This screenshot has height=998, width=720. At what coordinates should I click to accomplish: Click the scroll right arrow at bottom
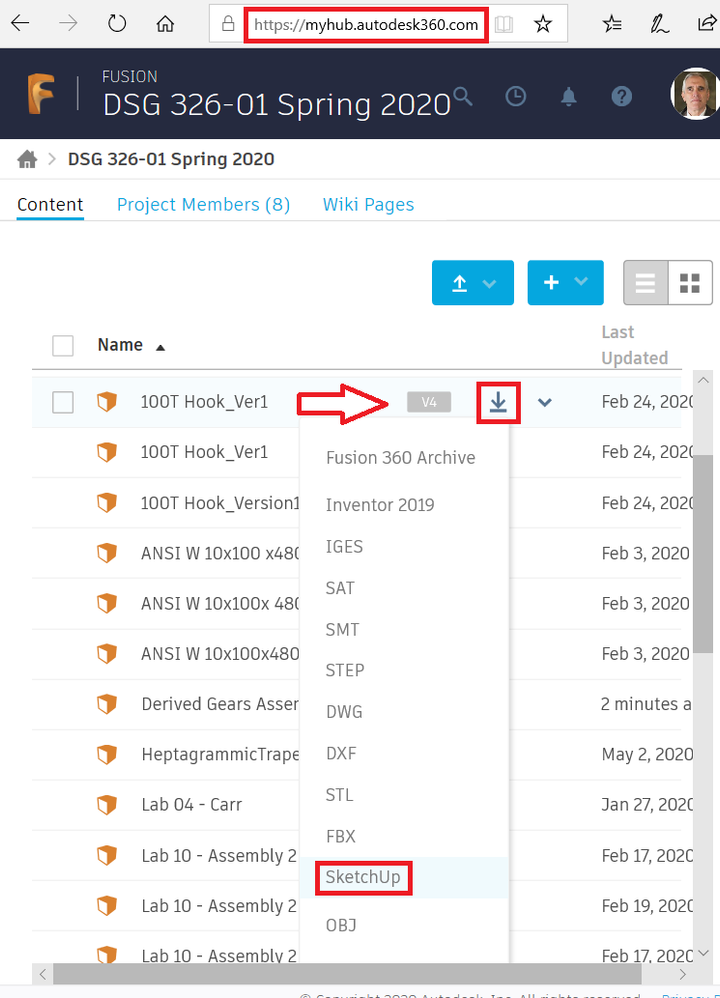(682, 974)
